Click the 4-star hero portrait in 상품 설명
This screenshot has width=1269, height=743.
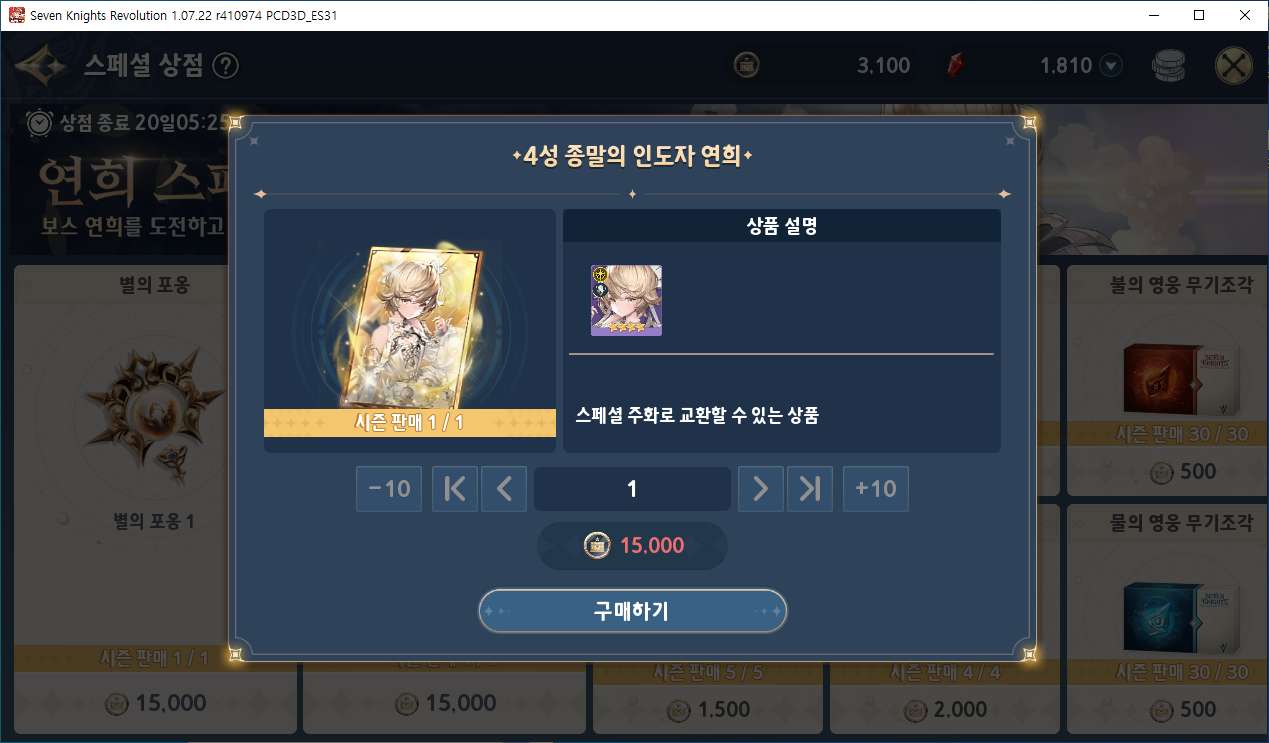[626, 300]
